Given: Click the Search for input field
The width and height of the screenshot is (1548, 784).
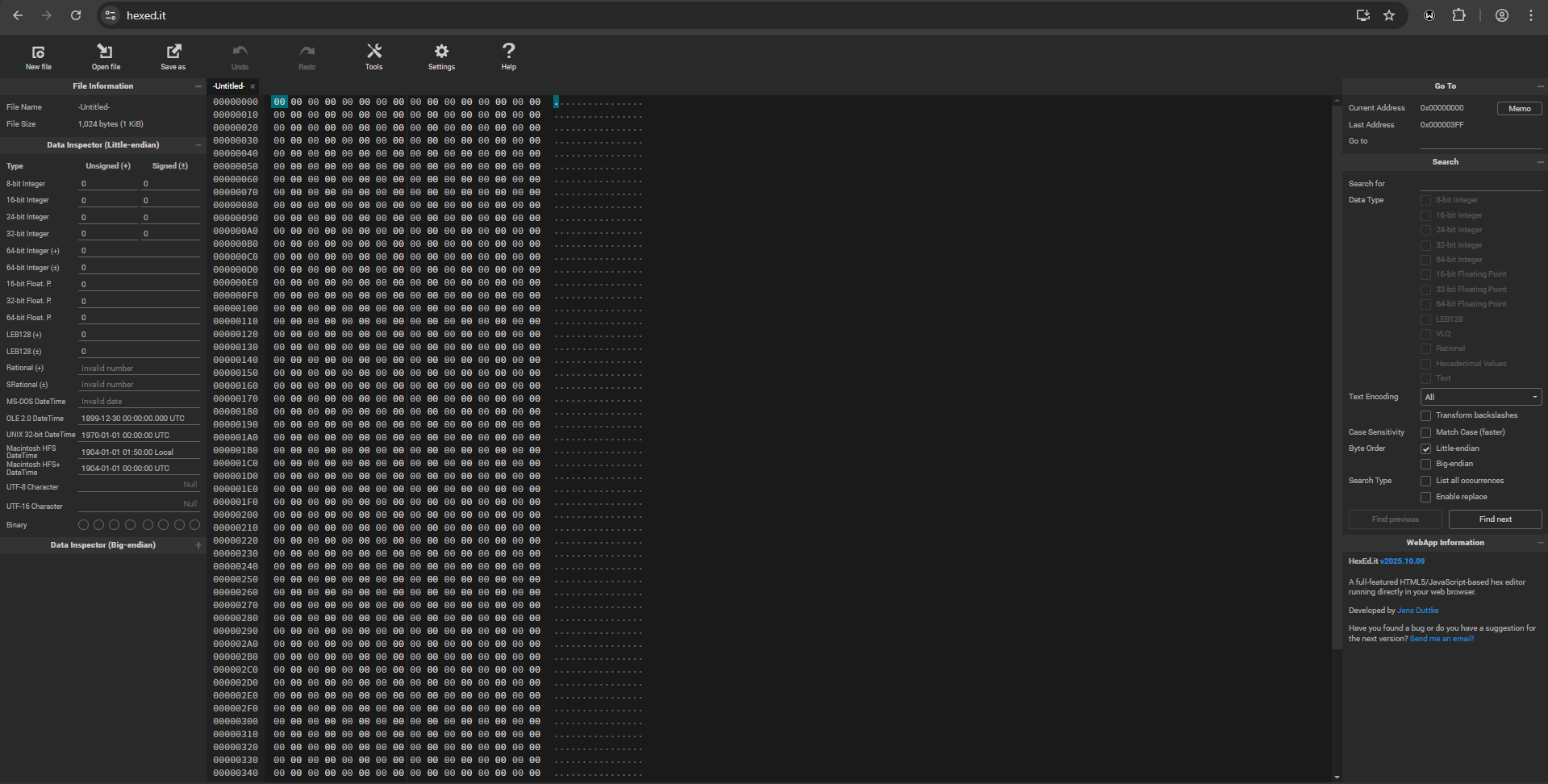Looking at the screenshot, I should click(x=1480, y=184).
